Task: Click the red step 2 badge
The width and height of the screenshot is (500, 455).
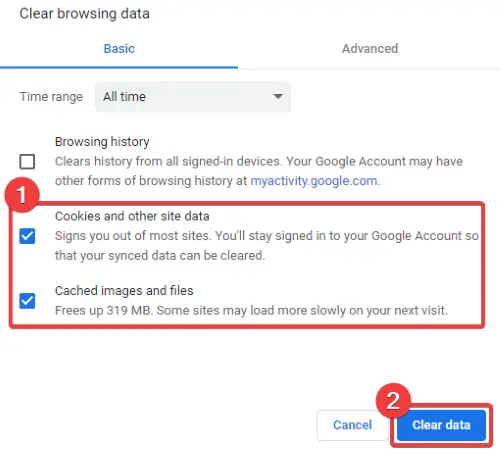Action: click(393, 400)
